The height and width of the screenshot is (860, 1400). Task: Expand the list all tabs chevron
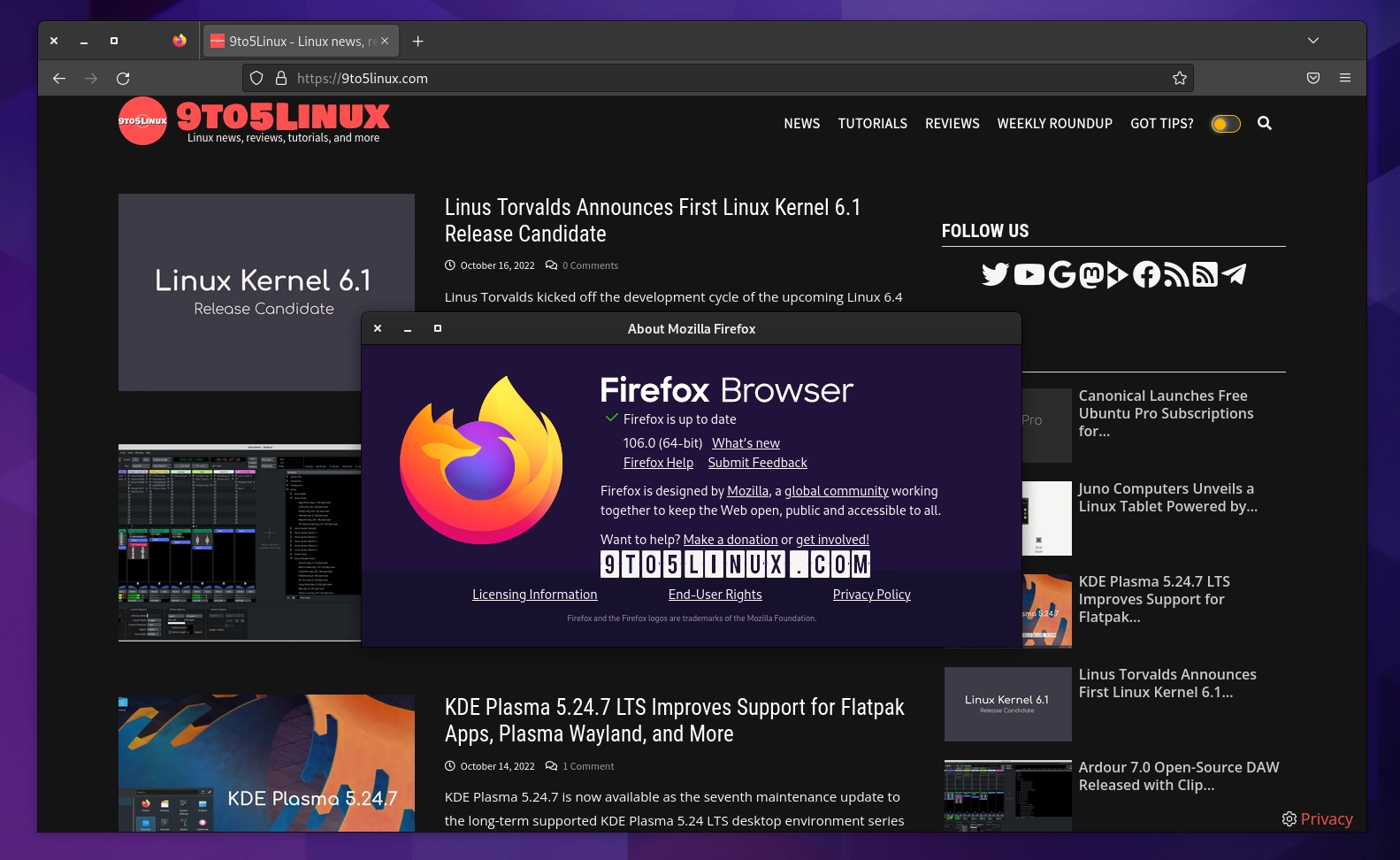point(1313,41)
